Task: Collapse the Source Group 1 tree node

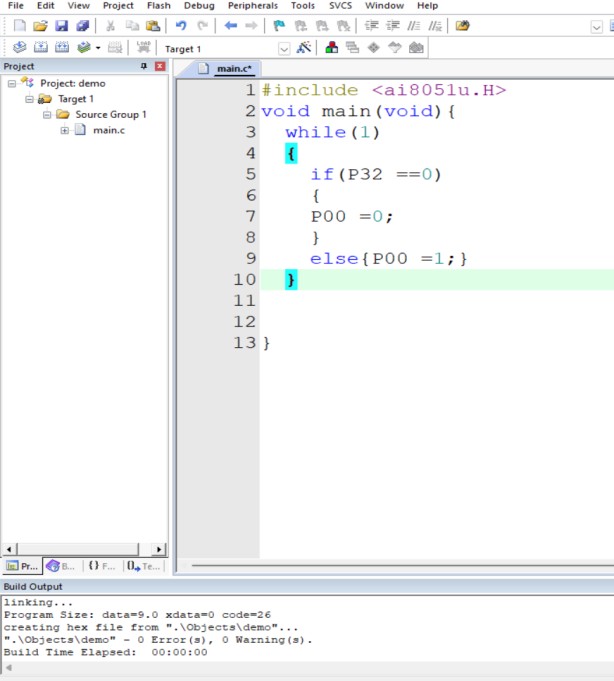Action: (x=47, y=115)
